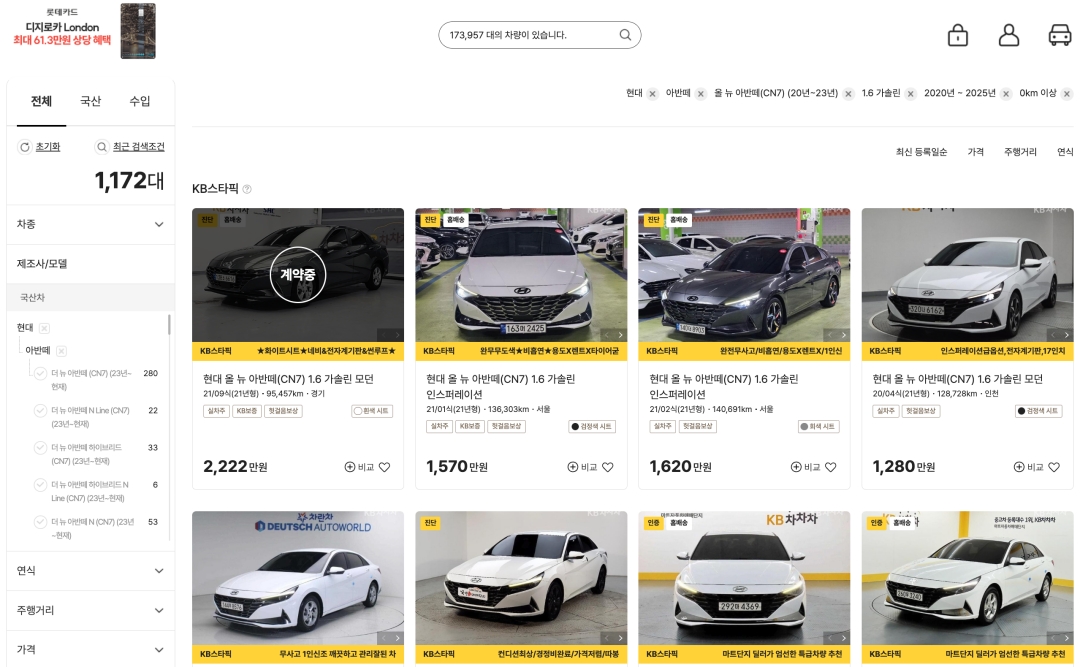The image size is (1080, 667).
Task: Switch to the 전체 tab
Action: [x=41, y=101]
